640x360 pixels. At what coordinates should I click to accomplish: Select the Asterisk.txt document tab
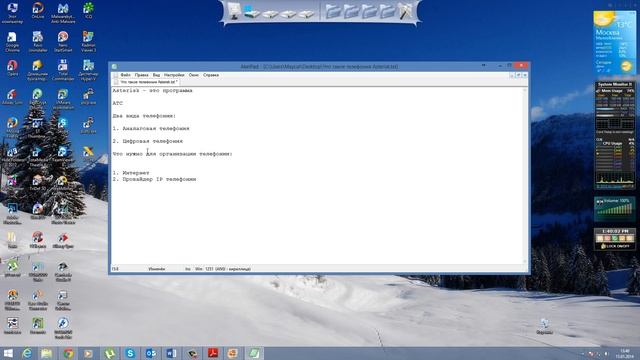146,82
